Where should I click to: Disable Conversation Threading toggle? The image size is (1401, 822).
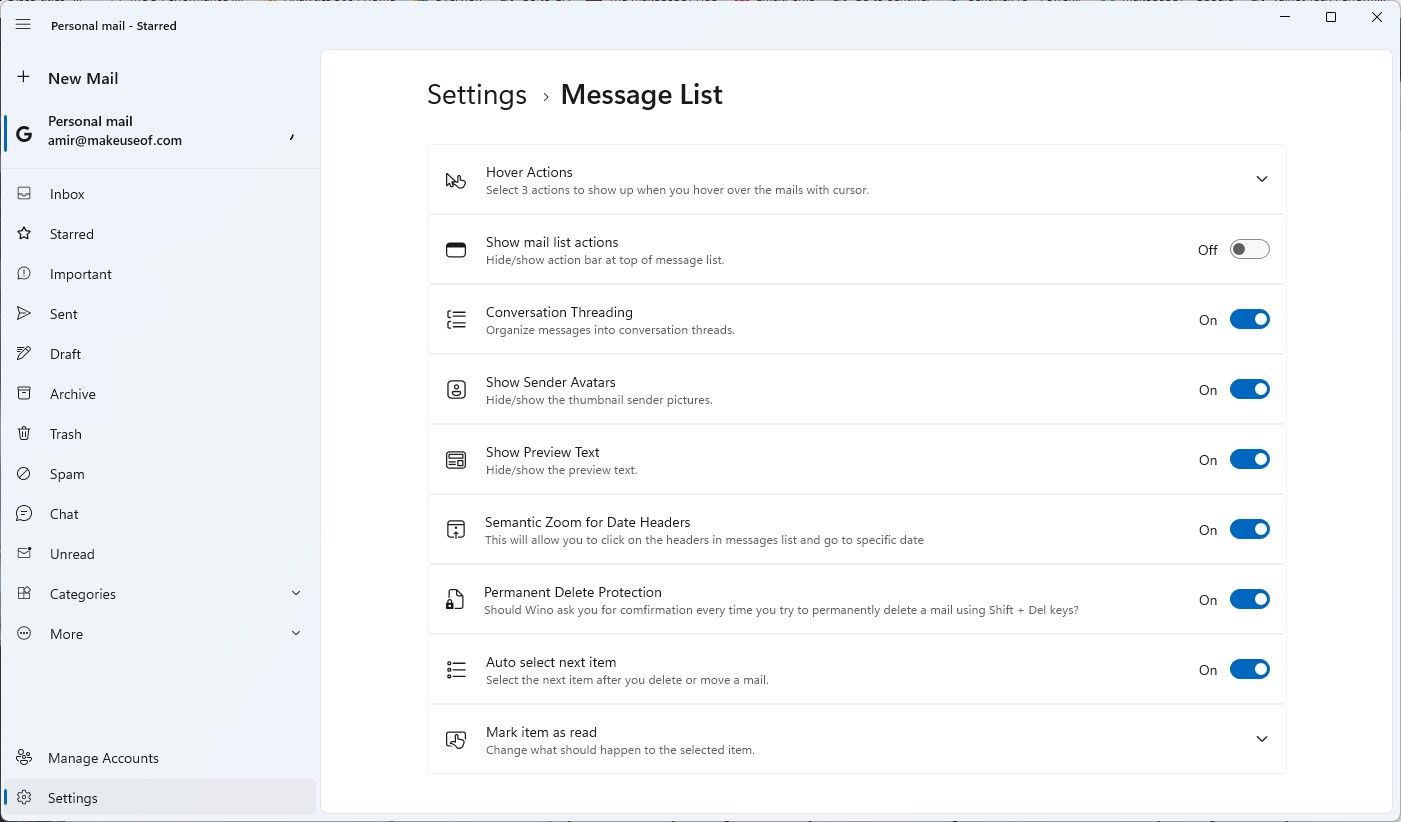(x=1250, y=320)
